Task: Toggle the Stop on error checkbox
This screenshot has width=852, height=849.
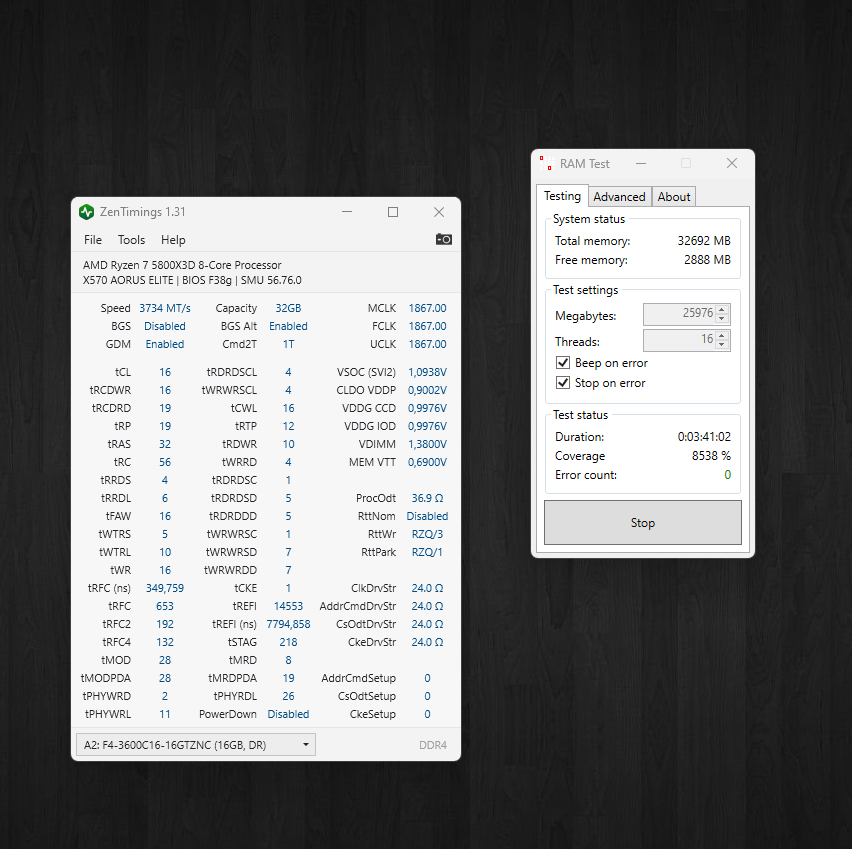Action: click(563, 383)
